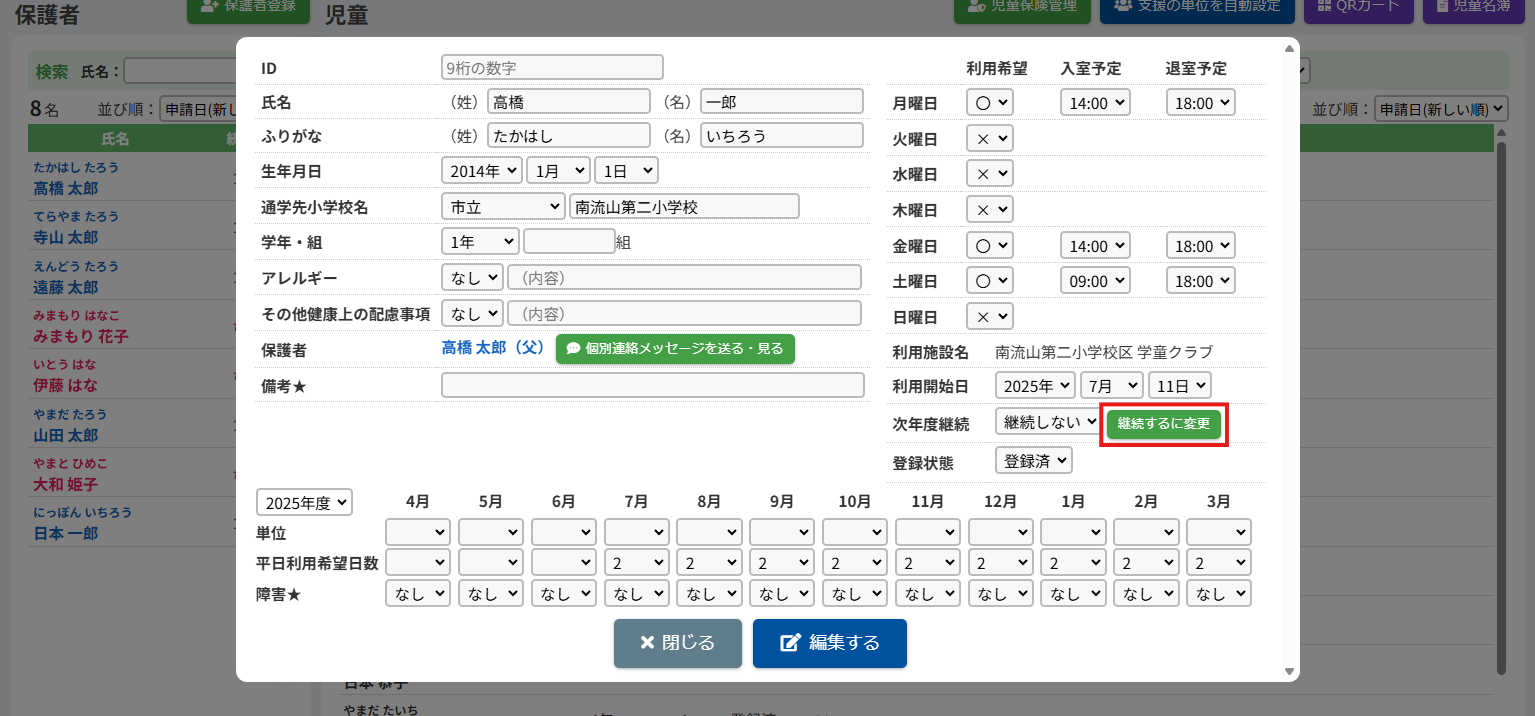Expand the 火曜日 利用希望 dropdown
The height and width of the screenshot is (716, 1535).
pos(989,139)
